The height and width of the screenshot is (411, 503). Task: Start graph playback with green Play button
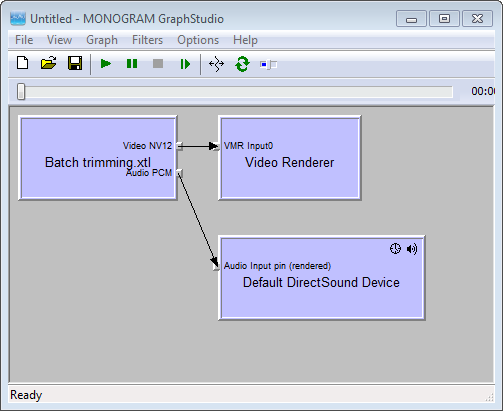point(106,63)
